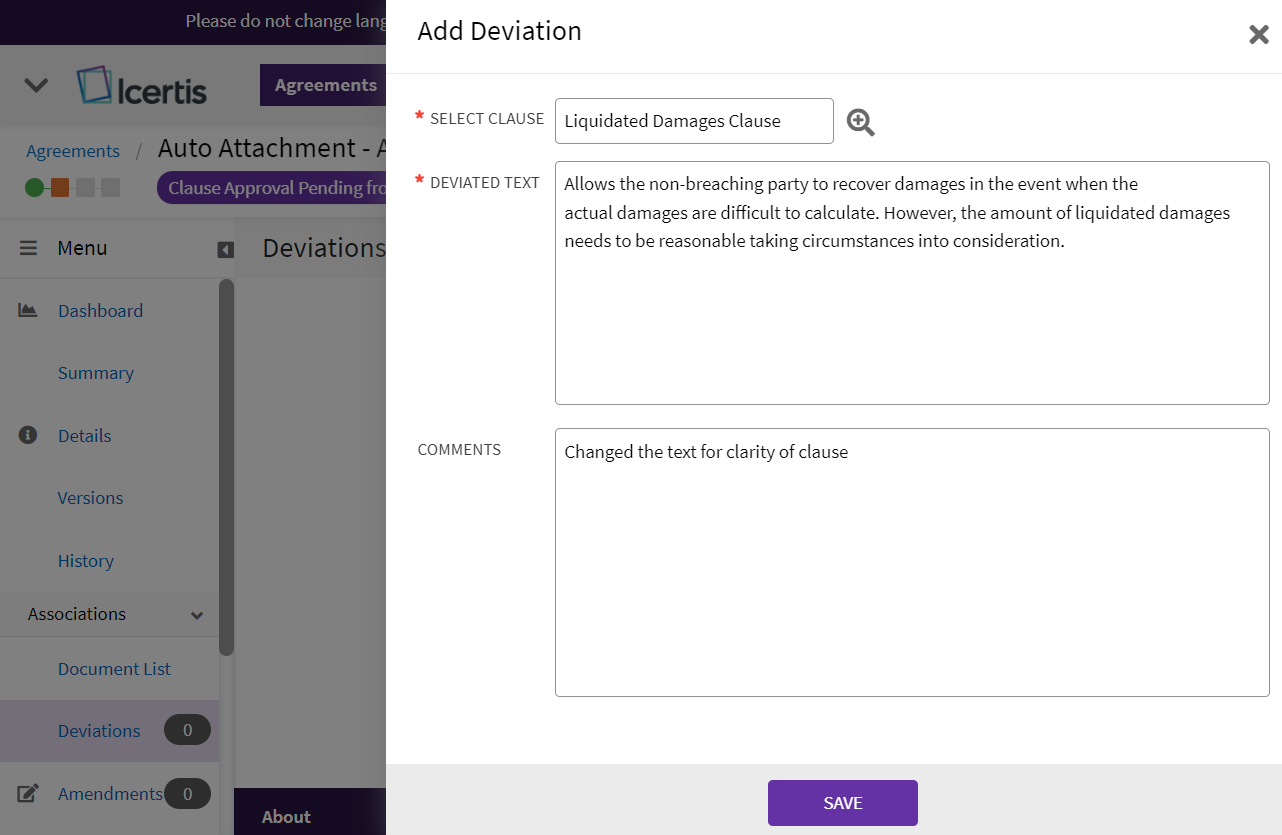Click the Details info icon
The width and height of the screenshot is (1282, 835).
tap(28, 435)
